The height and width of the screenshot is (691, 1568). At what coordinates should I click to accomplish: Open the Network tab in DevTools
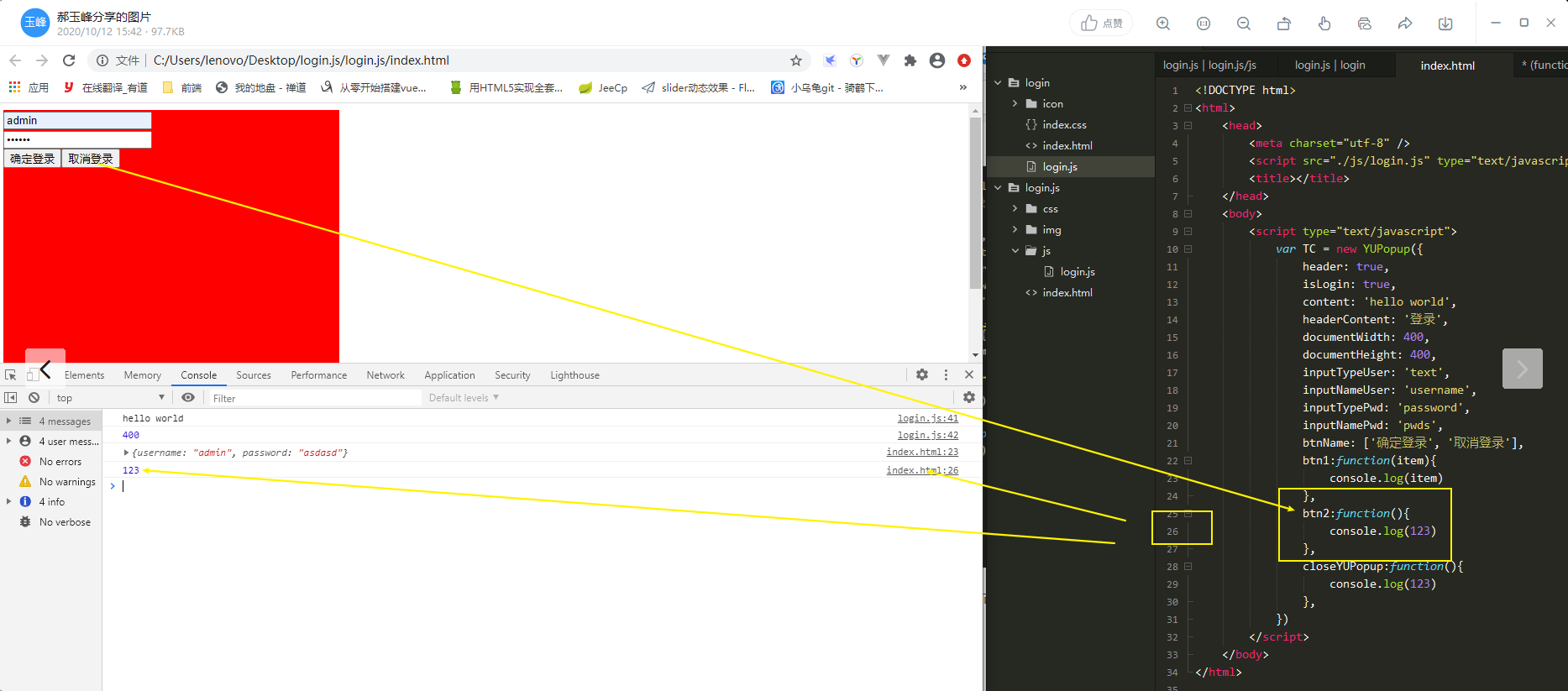pyautogui.click(x=385, y=375)
